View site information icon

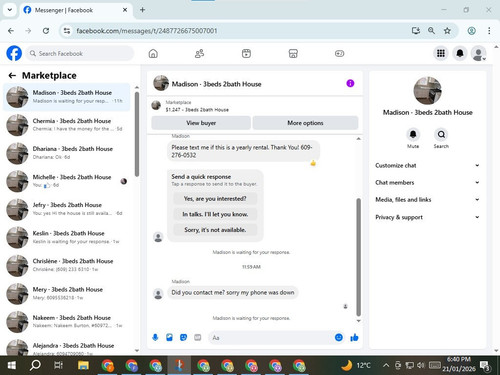point(67,31)
